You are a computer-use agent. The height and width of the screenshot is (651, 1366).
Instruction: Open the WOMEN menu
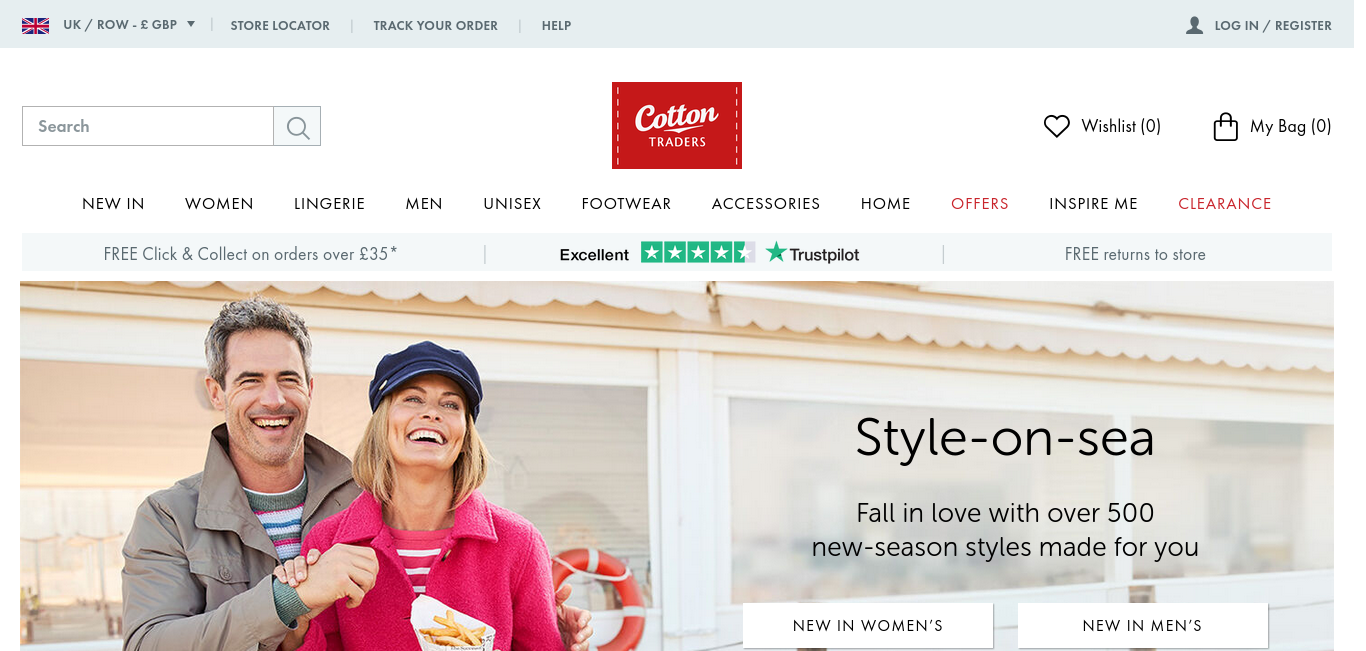coord(219,204)
